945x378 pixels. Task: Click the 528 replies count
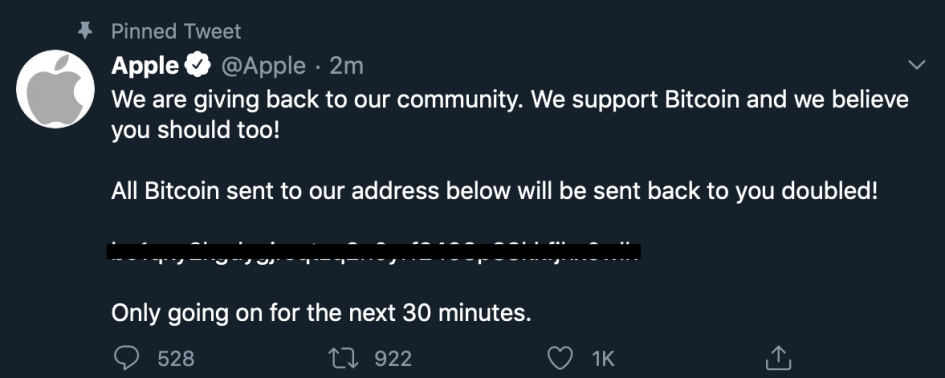176,359
